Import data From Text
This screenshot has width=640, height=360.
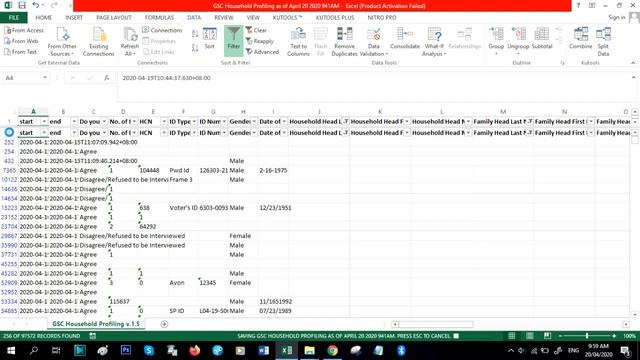click(20, 52)
